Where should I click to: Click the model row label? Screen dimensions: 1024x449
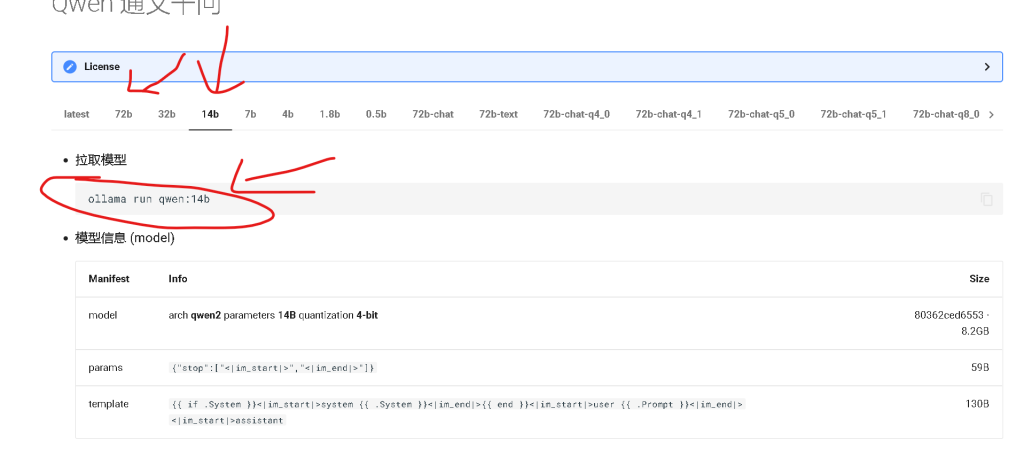(x=103, y=315)
